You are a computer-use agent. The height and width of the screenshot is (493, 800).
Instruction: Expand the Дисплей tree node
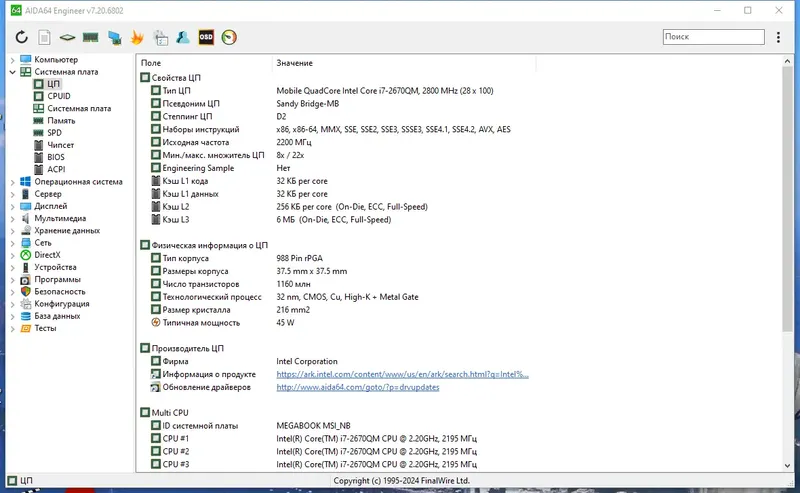tap(12, 206)
